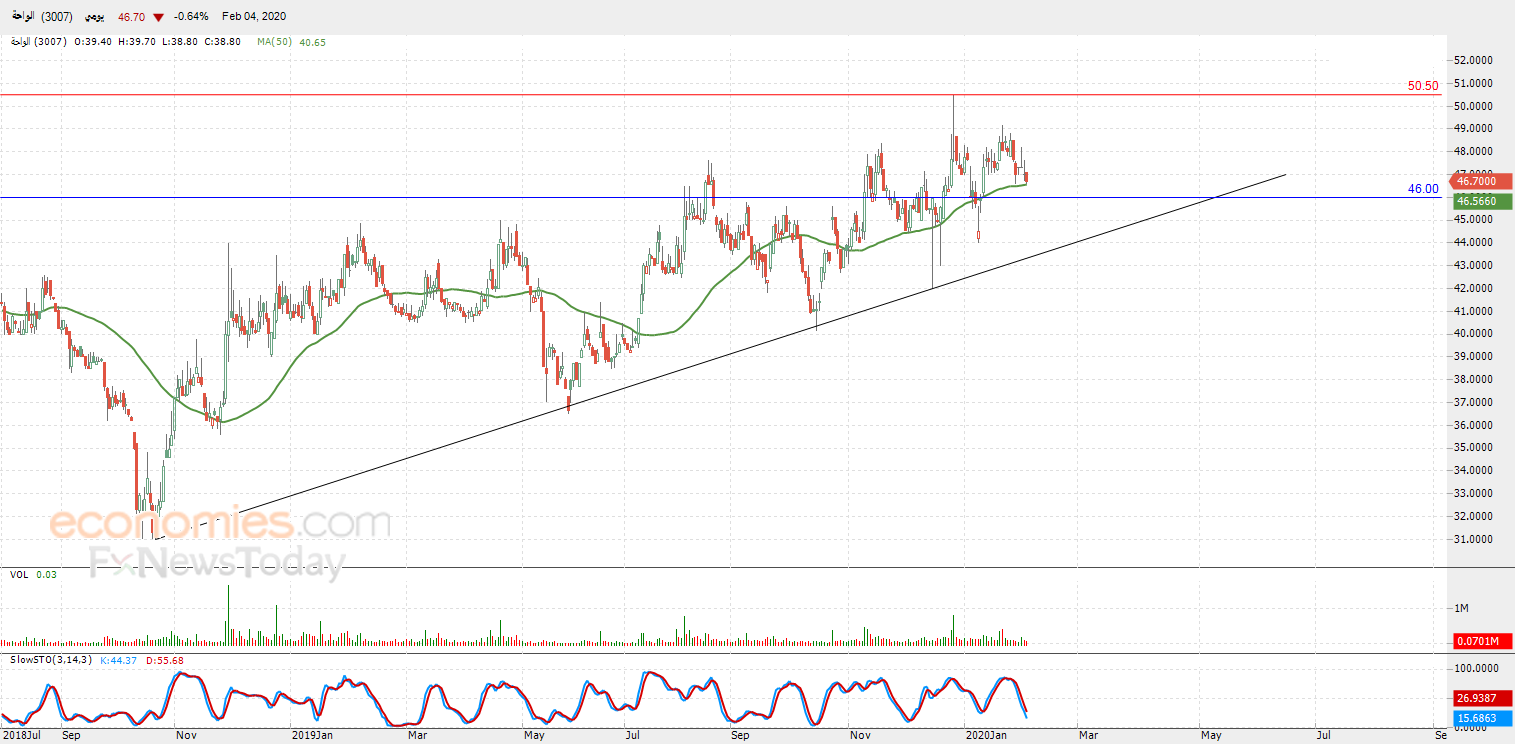
Task: Select the 50.50 resistance level label
Action: click(1423, 86)
